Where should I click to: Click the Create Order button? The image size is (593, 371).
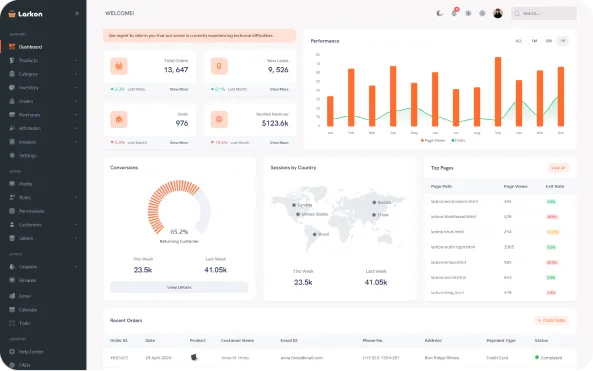(551, 320)
